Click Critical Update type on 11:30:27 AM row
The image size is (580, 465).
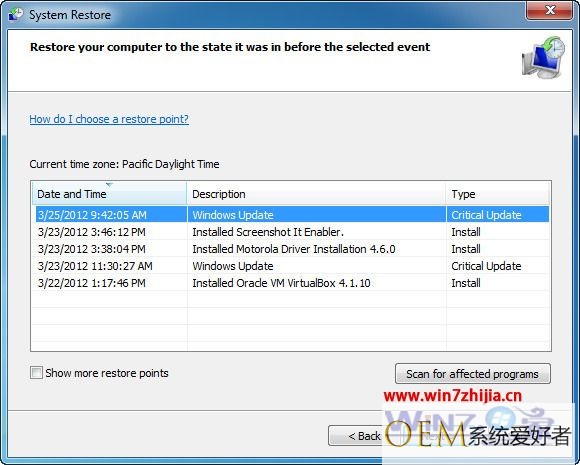pyautogui.click(x=486, y=266)
